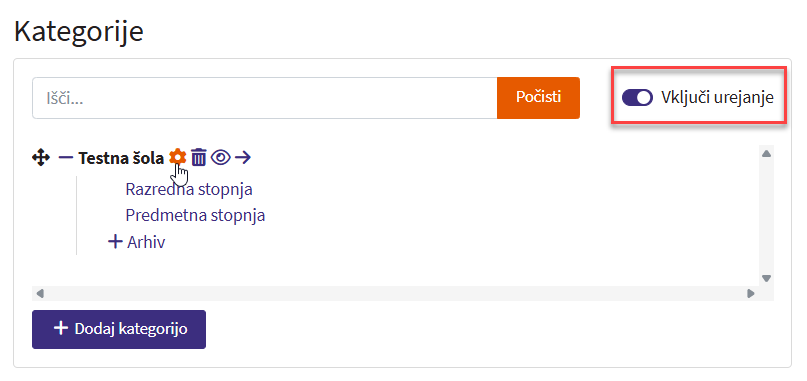Screen dimensions: 807x381
Task: Click the right arrow next to Testna šola
Action: click(x=242, y=158)
